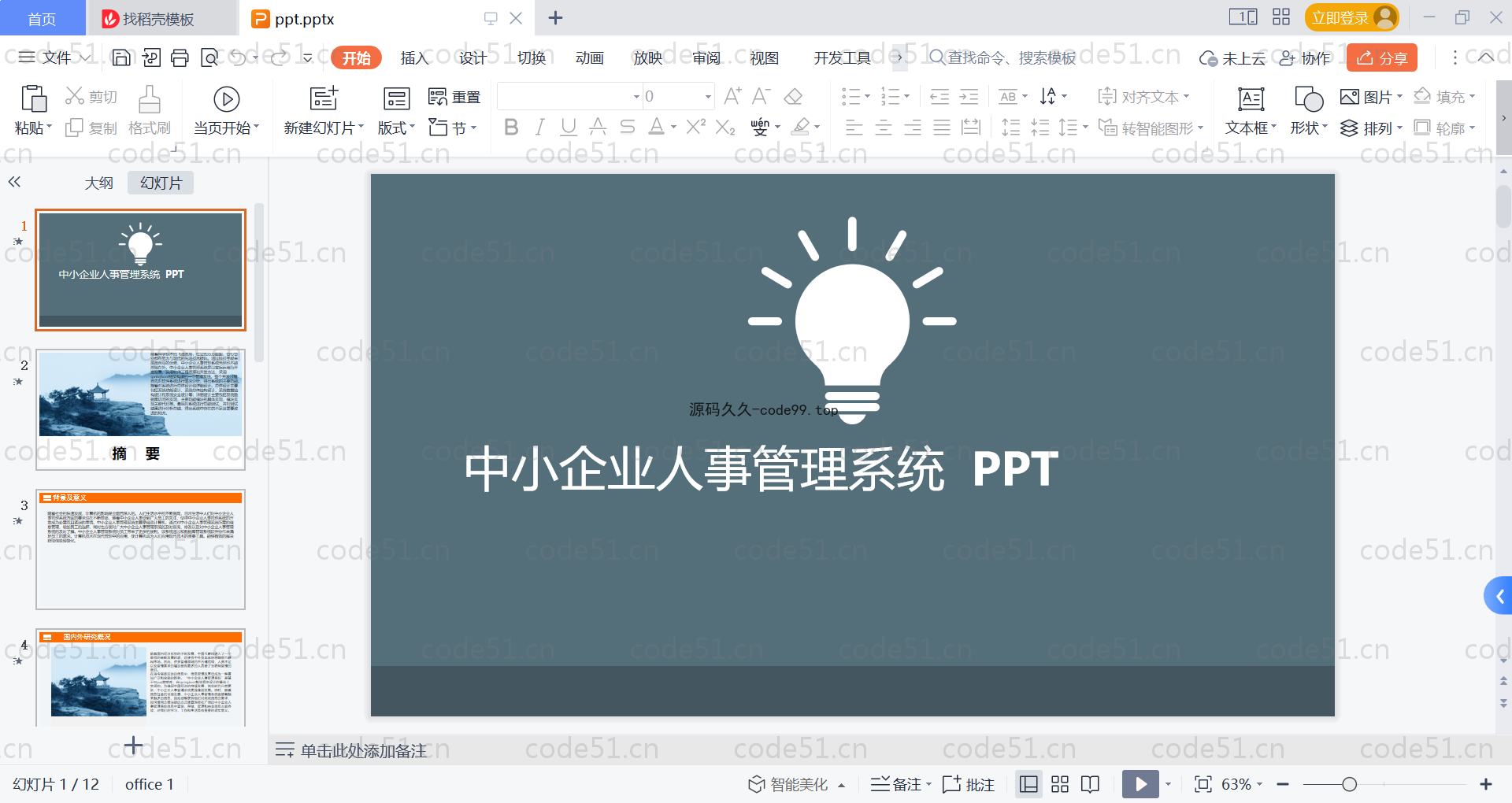This screenshot has height=803, width=1512.
Task: Open the font size dropdown
Action: click(708, 97)
